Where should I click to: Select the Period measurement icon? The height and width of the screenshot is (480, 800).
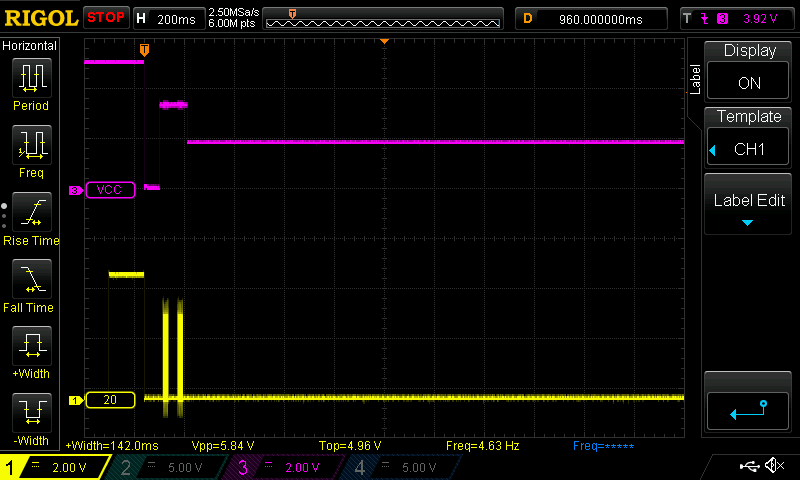click(x=31, y=82)
